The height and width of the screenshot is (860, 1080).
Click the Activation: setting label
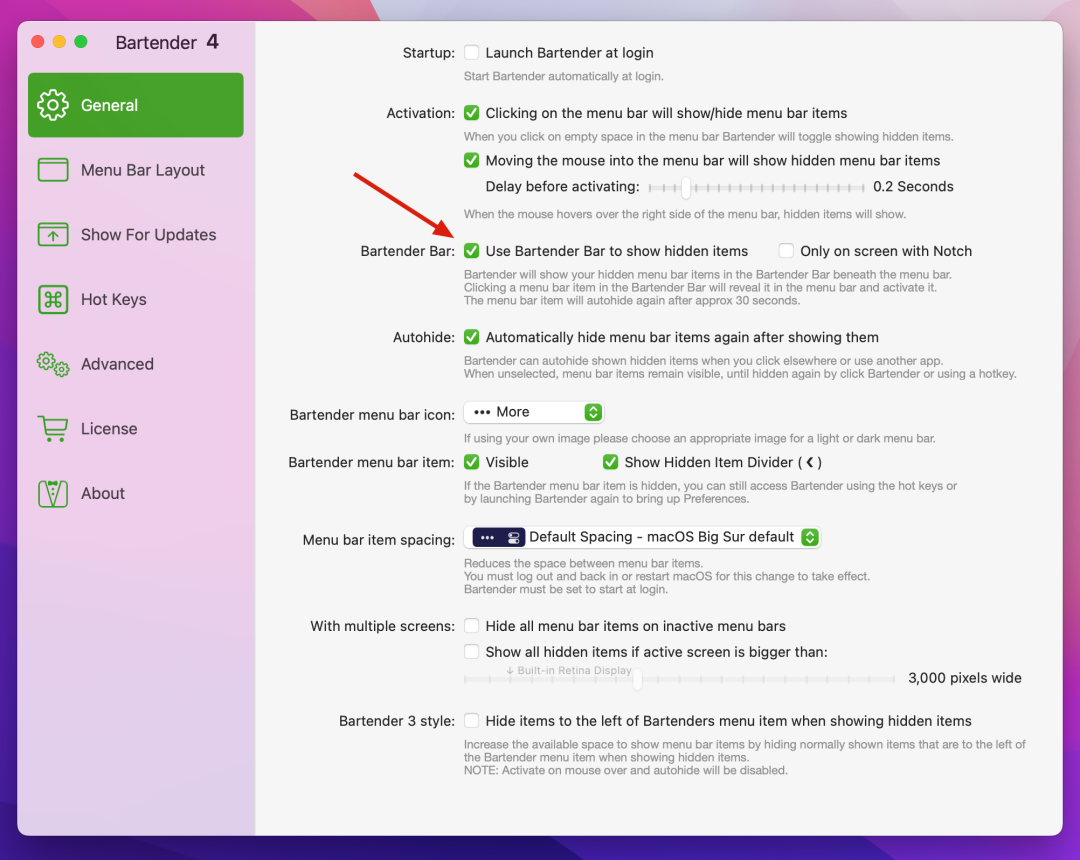pyautogui.click(x=420, y=114)
